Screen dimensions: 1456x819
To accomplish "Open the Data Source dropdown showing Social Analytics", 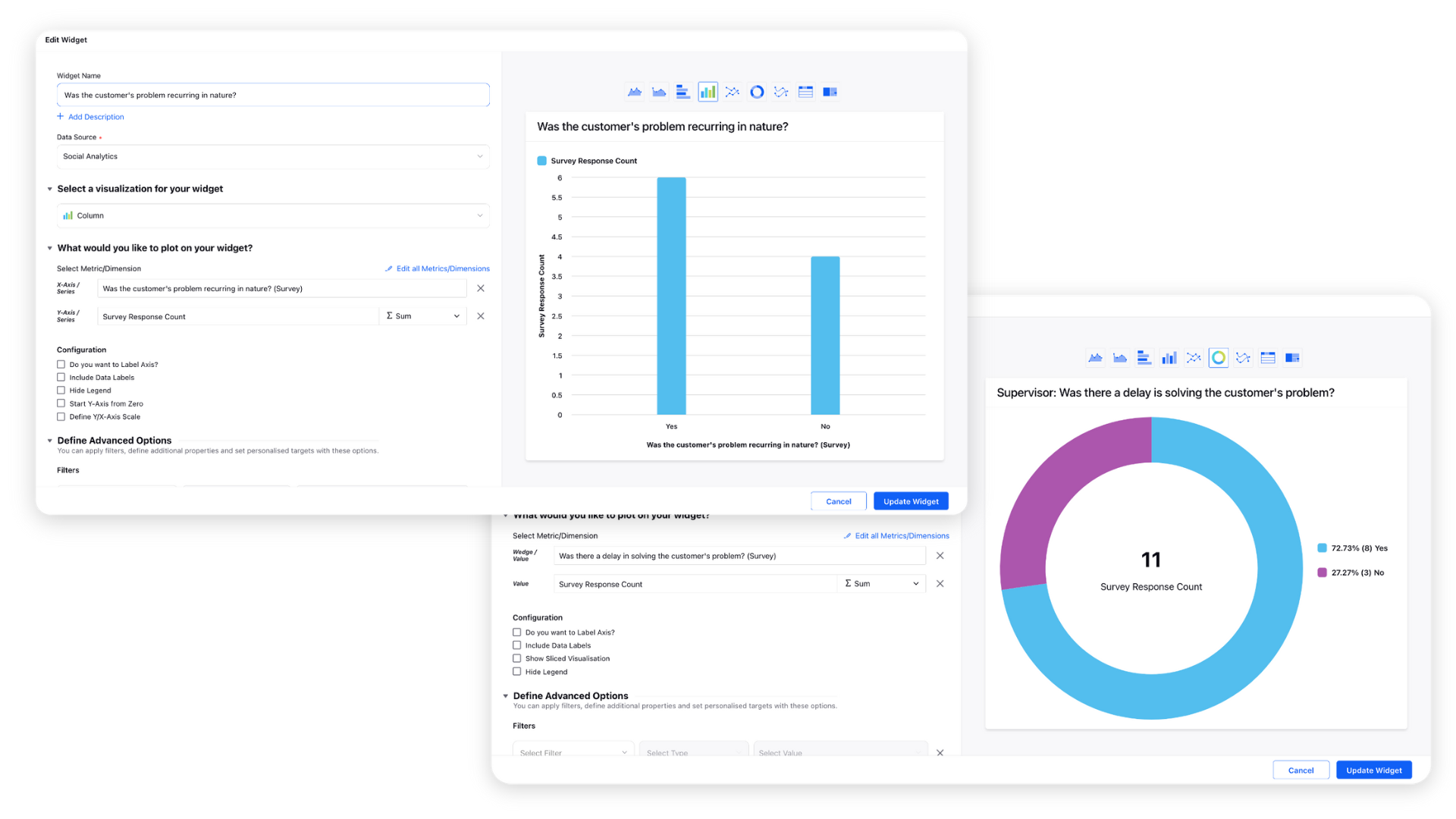I will (273, 156).
